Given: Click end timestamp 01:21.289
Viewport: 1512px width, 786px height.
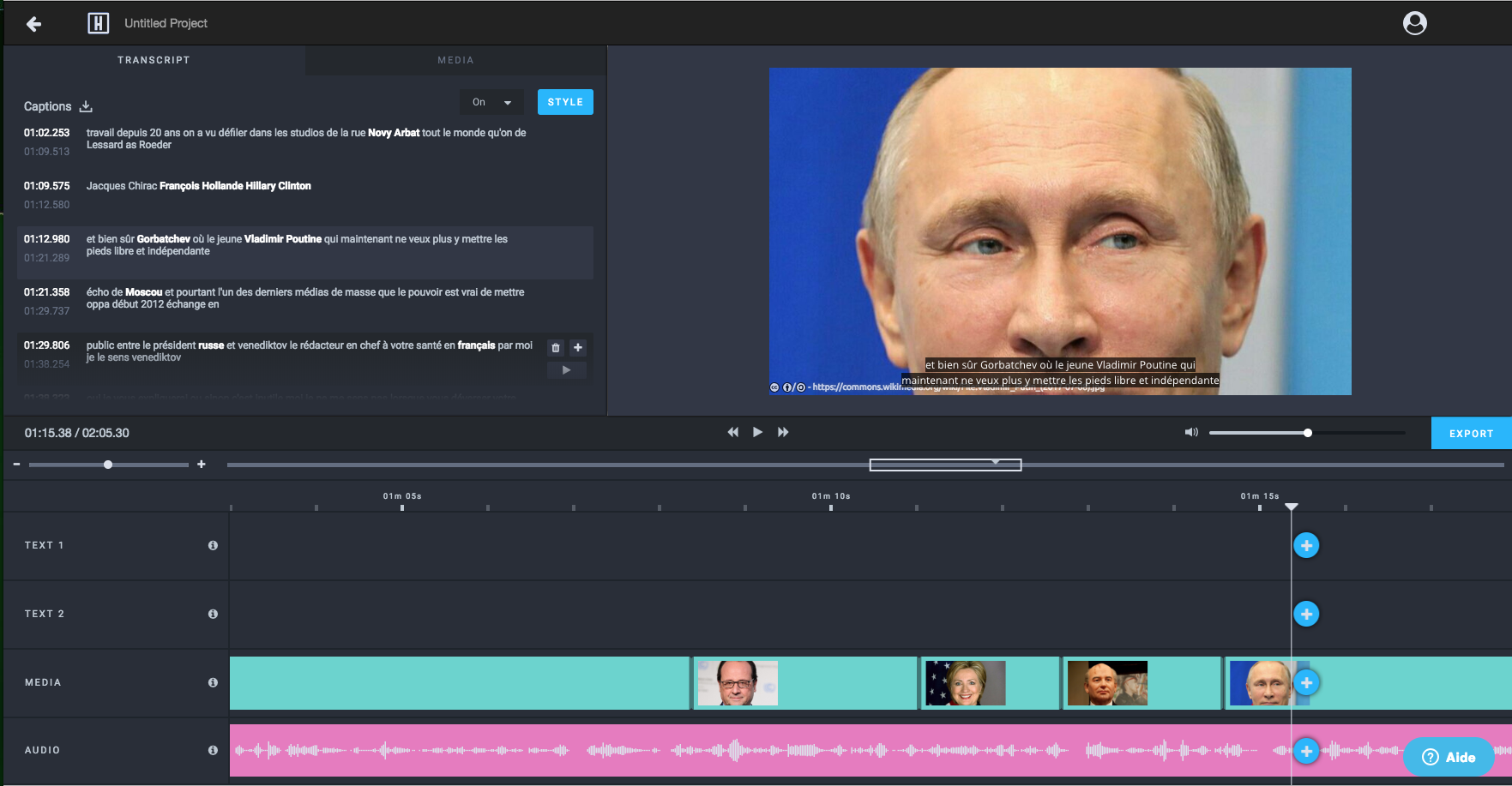Looking at the screenshot, I should (46, 258).
